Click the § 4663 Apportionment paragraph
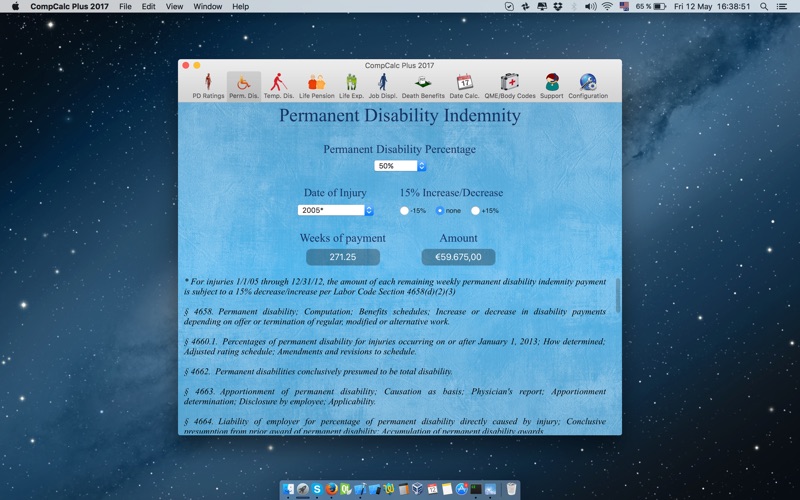Image resolution: width=800 pixels, height=500 pixels. tap(395, 396)
